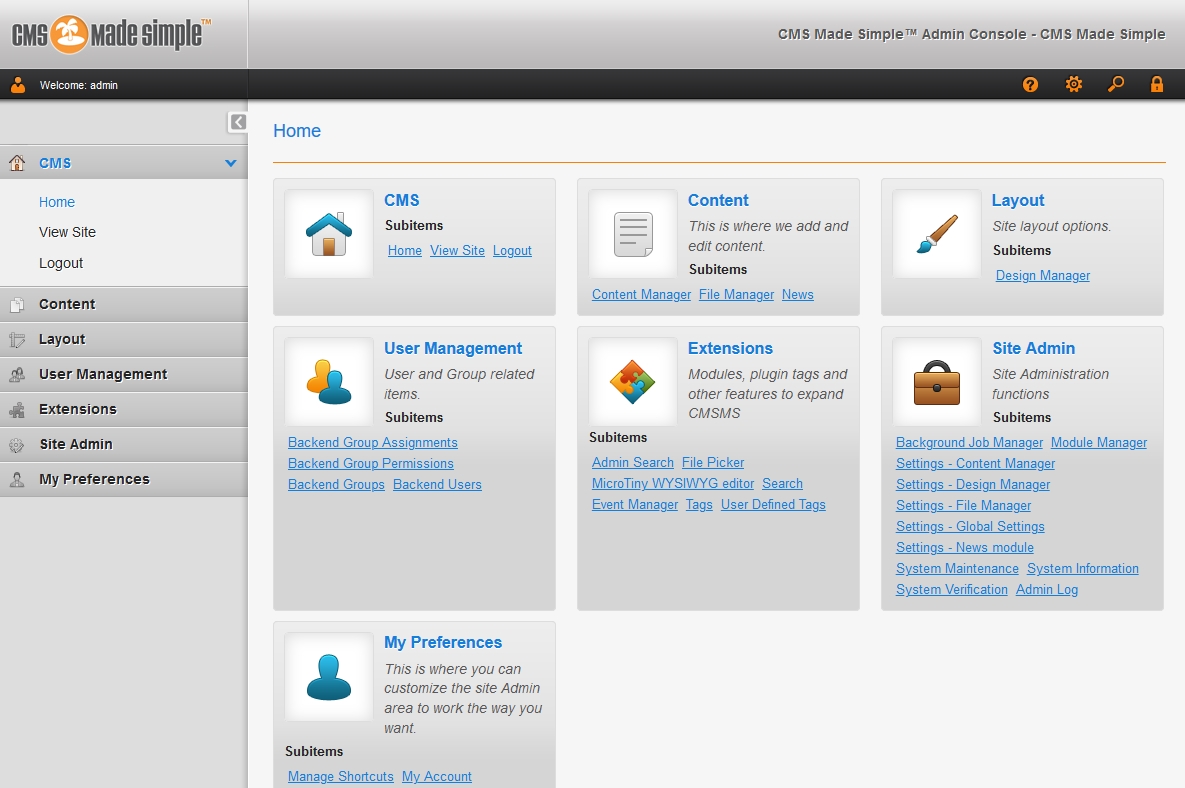Open the Backend Groups link
Screen dimensions: 1185x788
point(336,485)
